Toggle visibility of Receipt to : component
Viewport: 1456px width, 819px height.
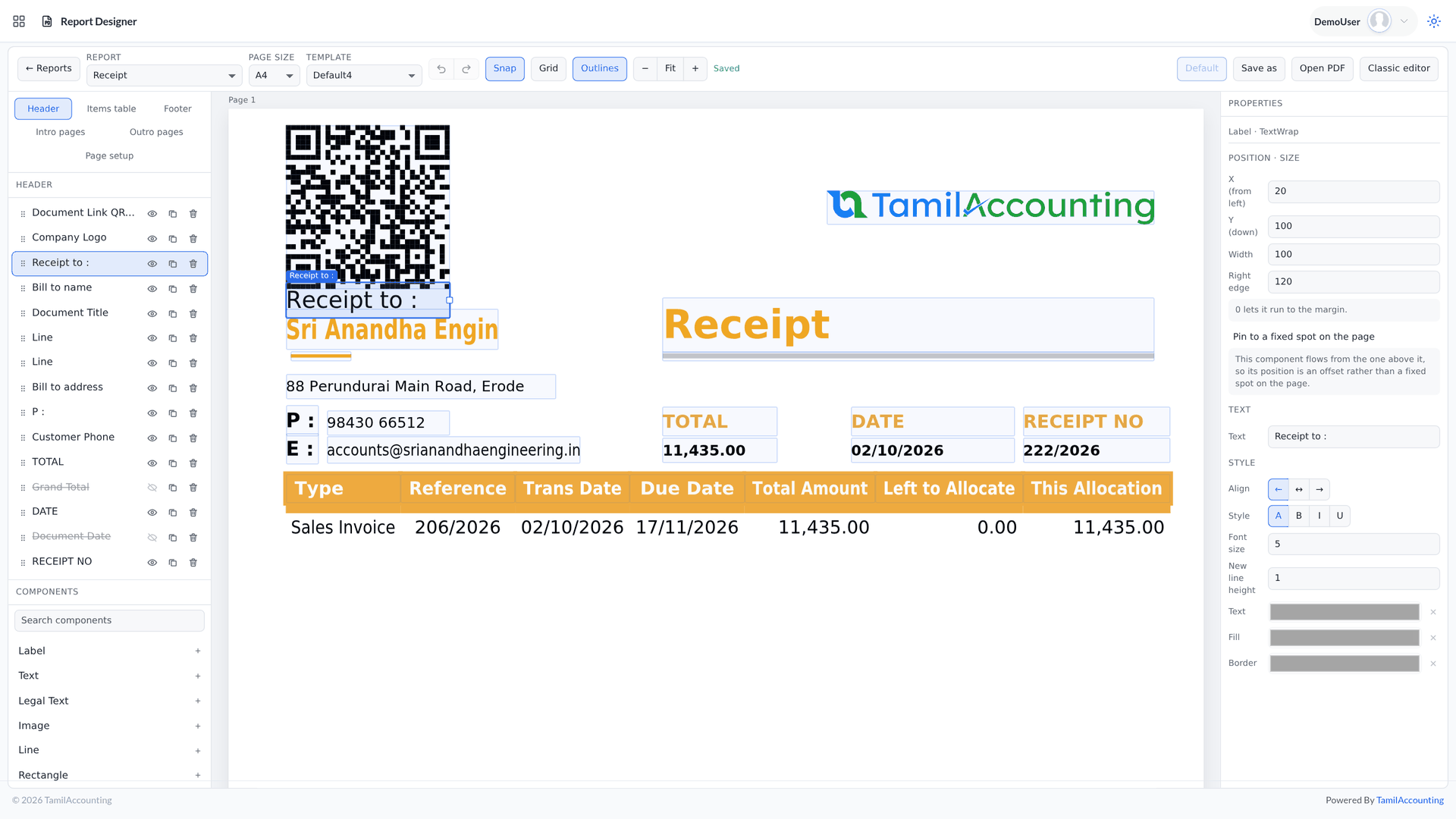click(152, 264)
